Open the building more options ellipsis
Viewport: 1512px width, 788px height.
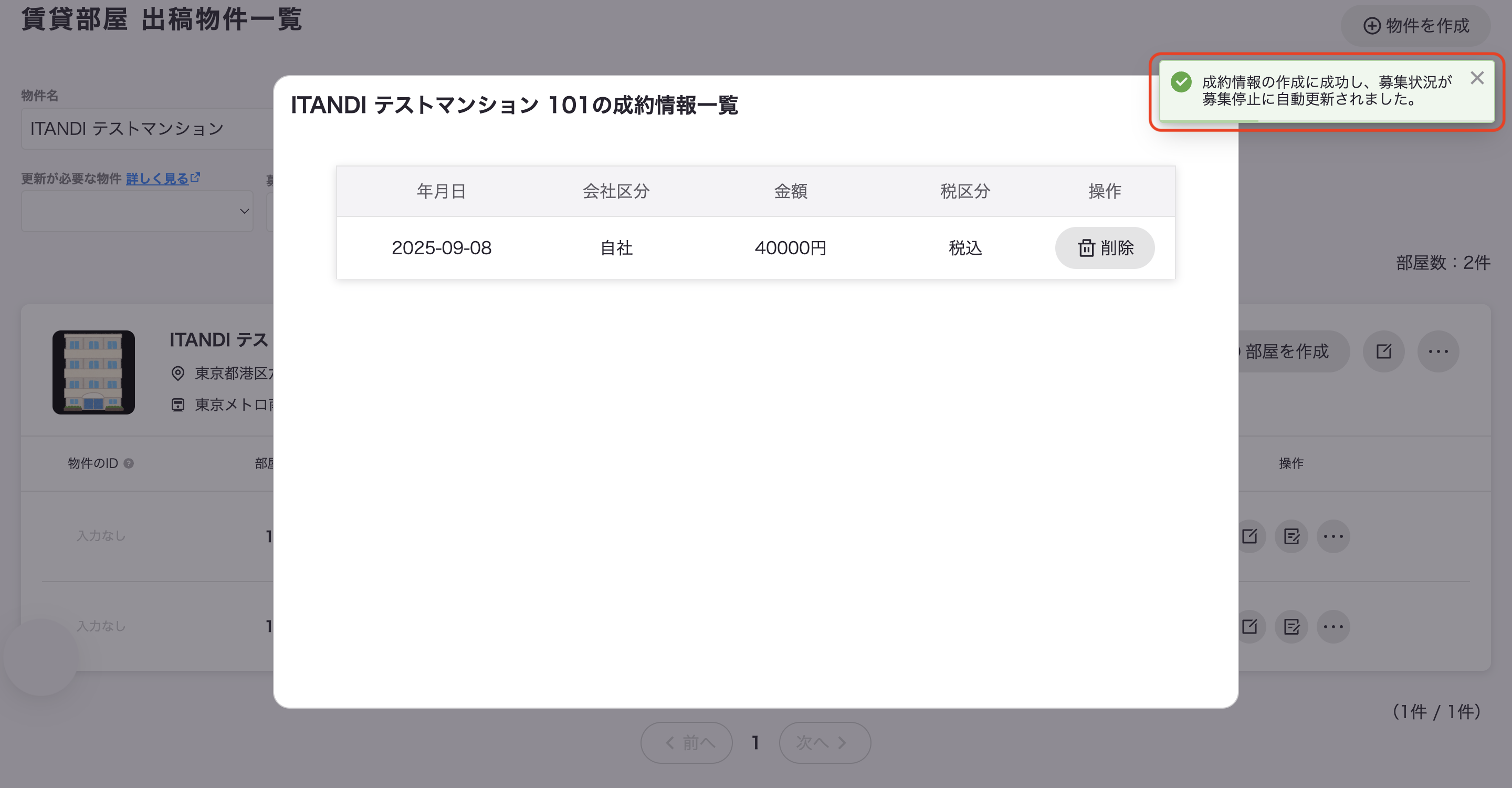(1438, 351)
